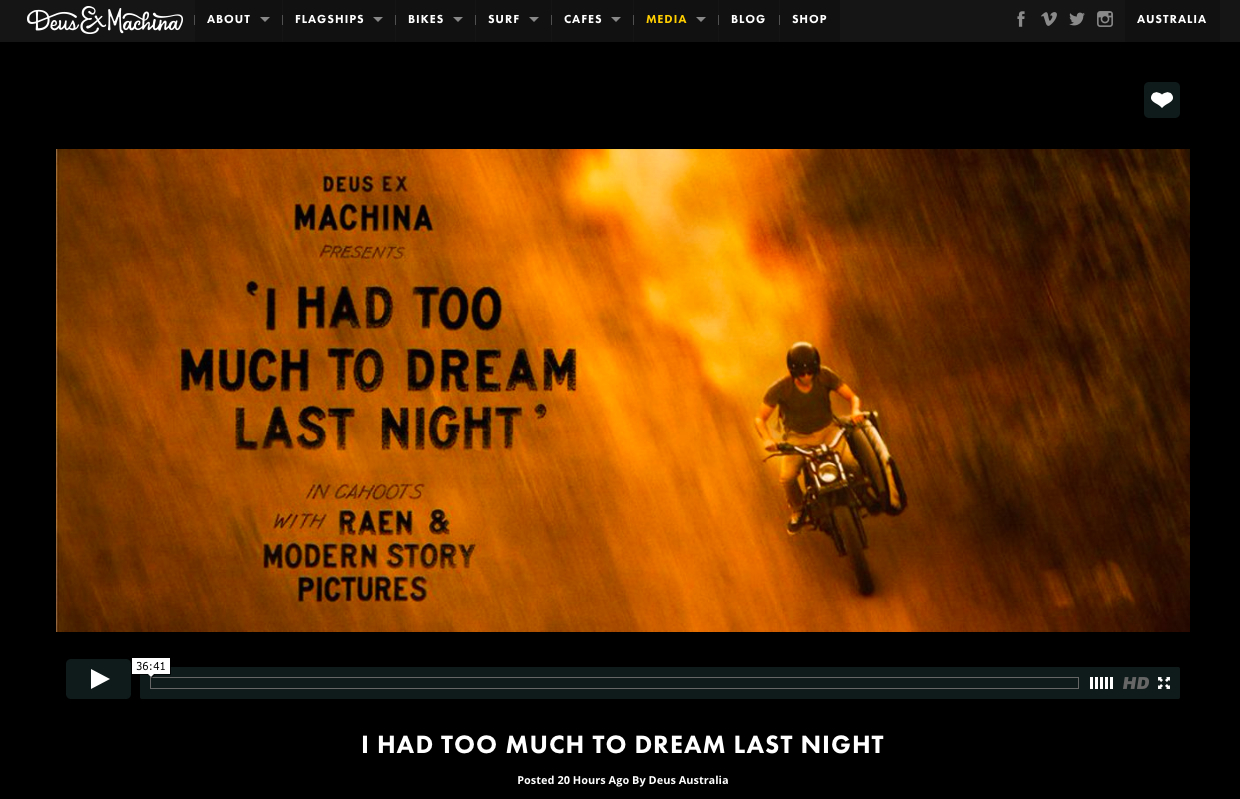
Task: Play the video
Action: 98,679
